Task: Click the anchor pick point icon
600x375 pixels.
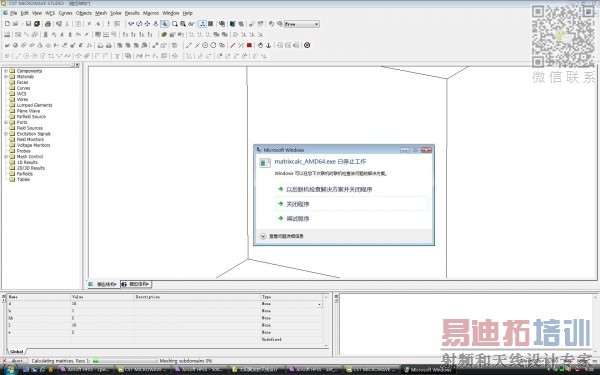Action: tap(269, 45)
